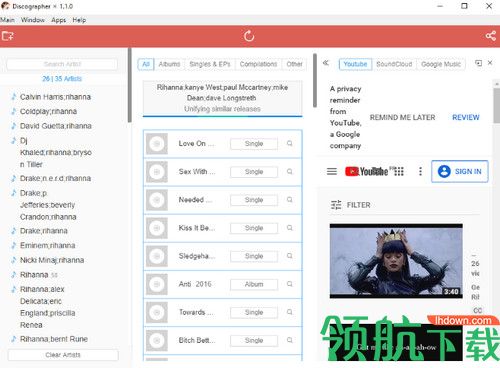Open the Apps menu

[x=59, y=20]
